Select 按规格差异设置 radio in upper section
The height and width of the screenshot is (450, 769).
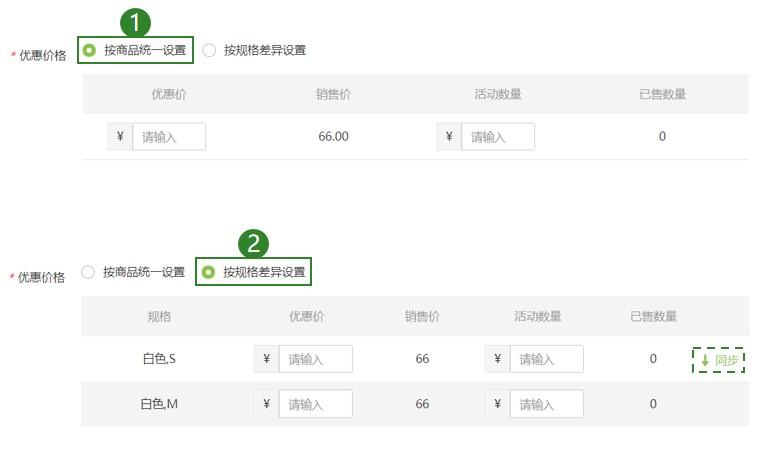(209, 50)
